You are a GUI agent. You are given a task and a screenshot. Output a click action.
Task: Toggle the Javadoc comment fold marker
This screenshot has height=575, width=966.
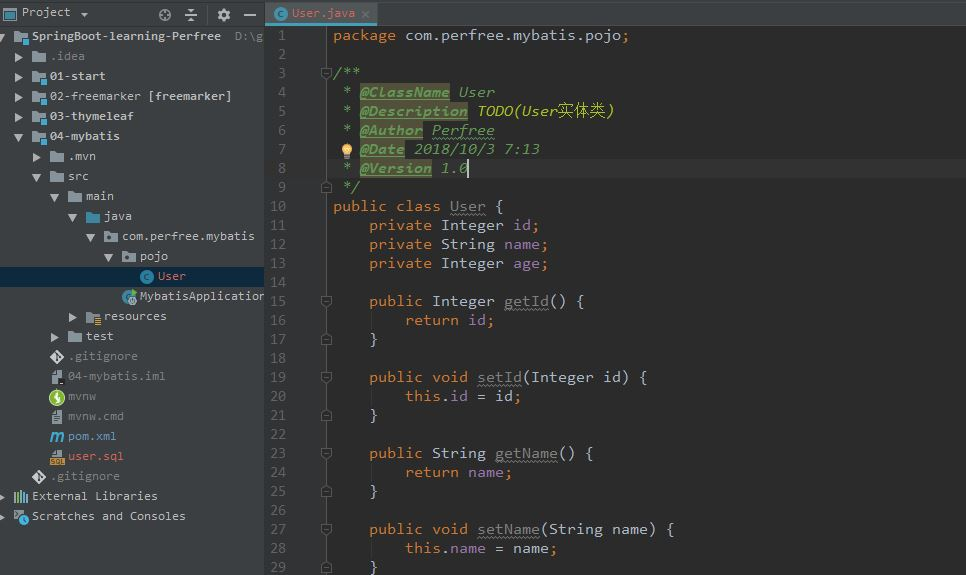click(326, 73)
